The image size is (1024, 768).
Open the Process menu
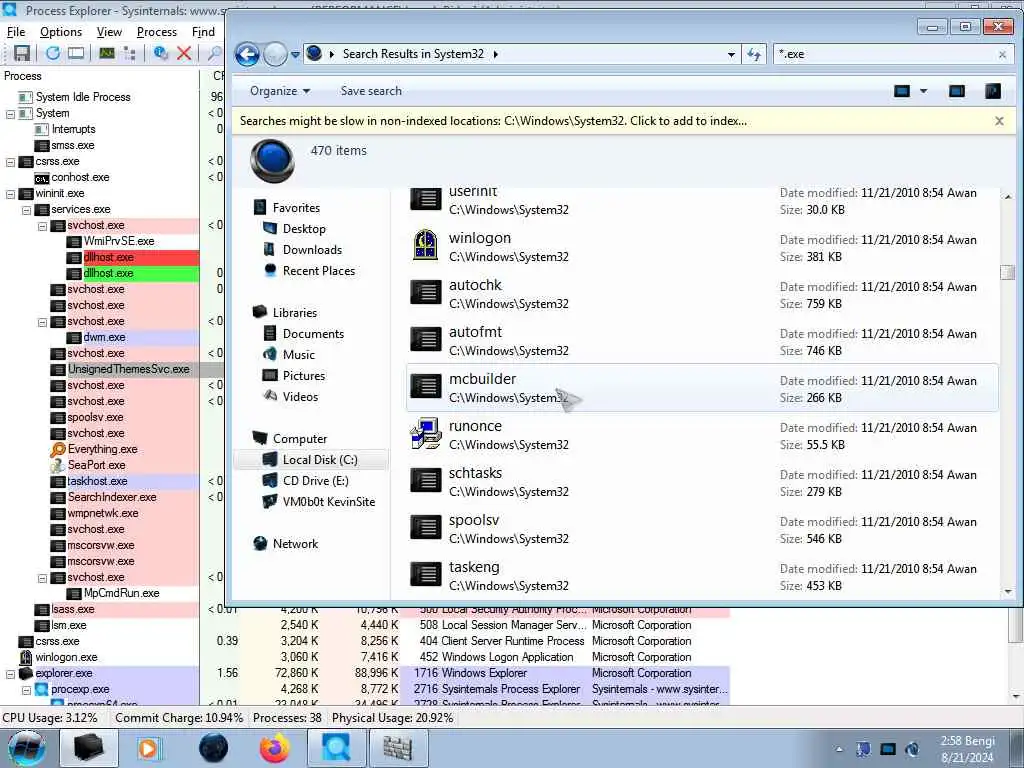tap(157, 31)
